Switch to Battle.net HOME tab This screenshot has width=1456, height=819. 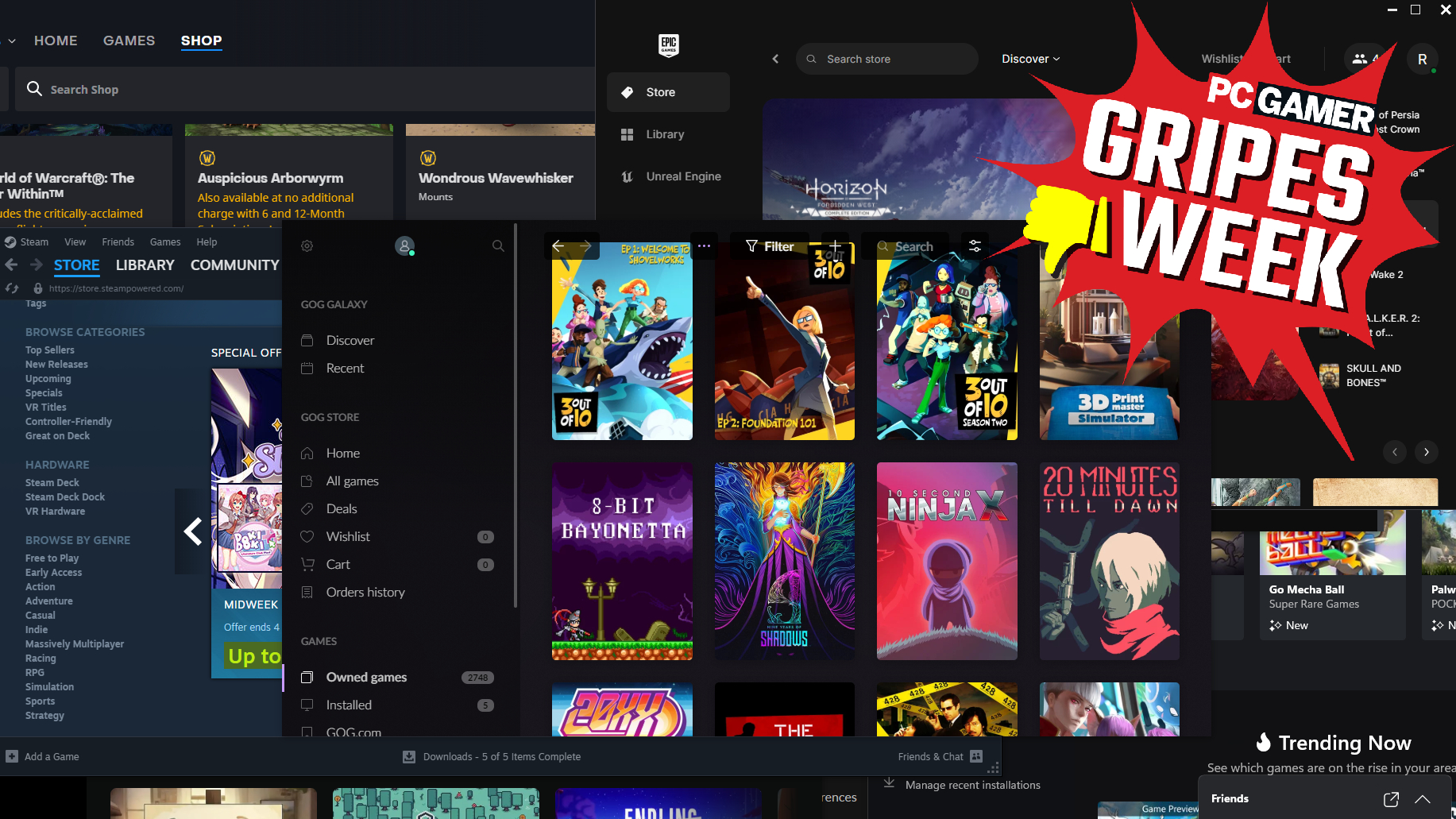56,41
